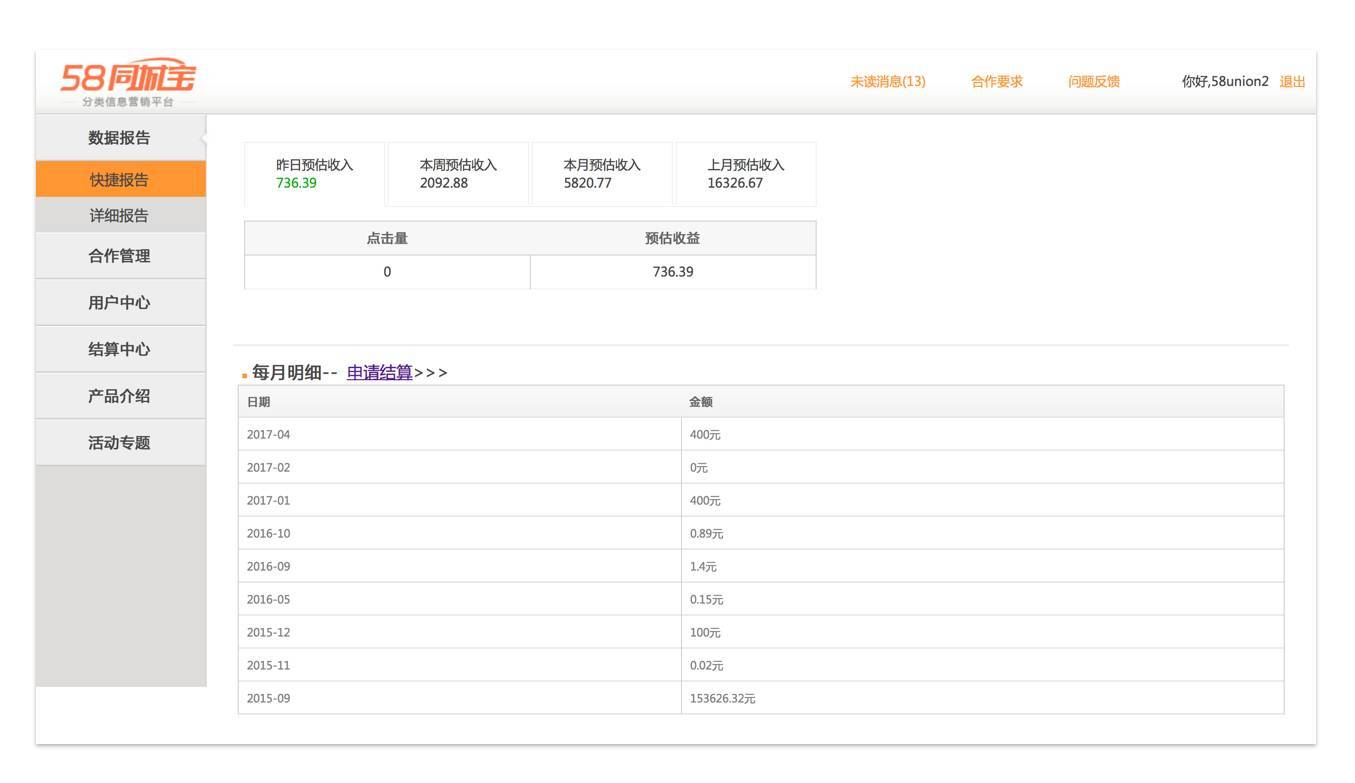Select 快捷报告 in the sidebar
1355x783 pixels.
(x=120, y=179)
